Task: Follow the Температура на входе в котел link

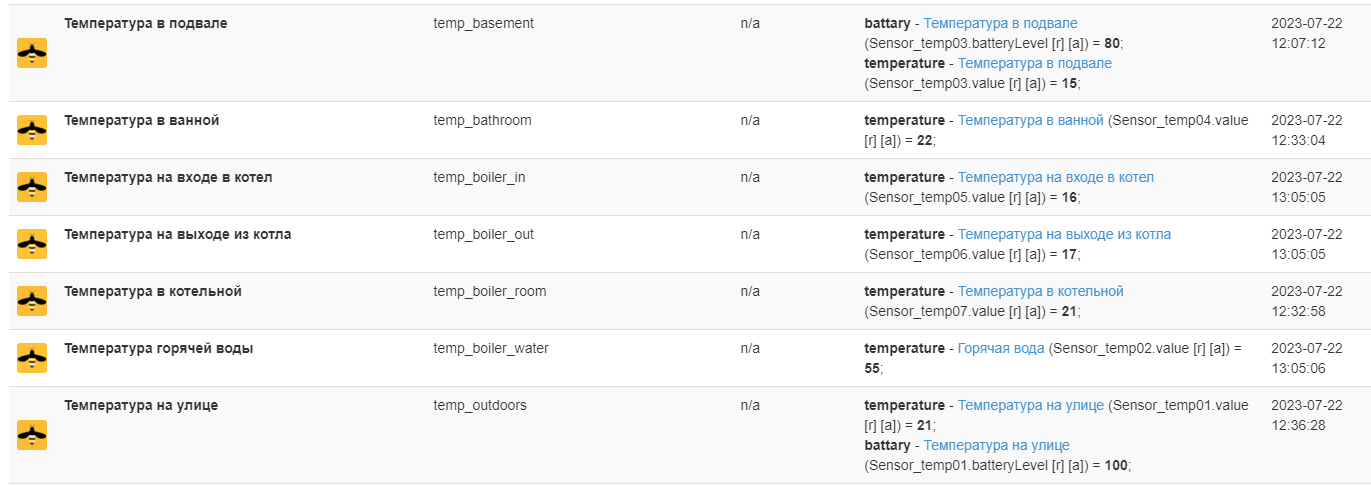Action: pyautogui.click(x=1055, y=177)
